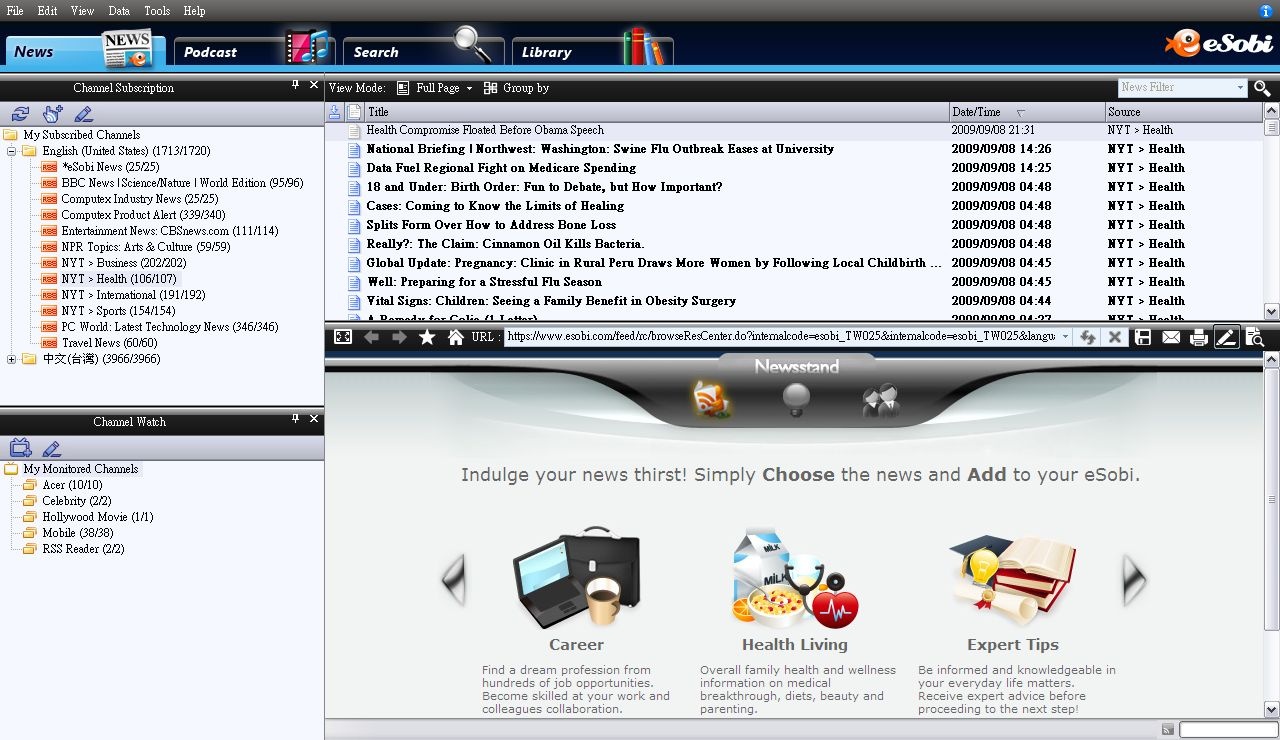1280x740 pixels.
Task: Click in the URL address field
Action: [780, 337]
